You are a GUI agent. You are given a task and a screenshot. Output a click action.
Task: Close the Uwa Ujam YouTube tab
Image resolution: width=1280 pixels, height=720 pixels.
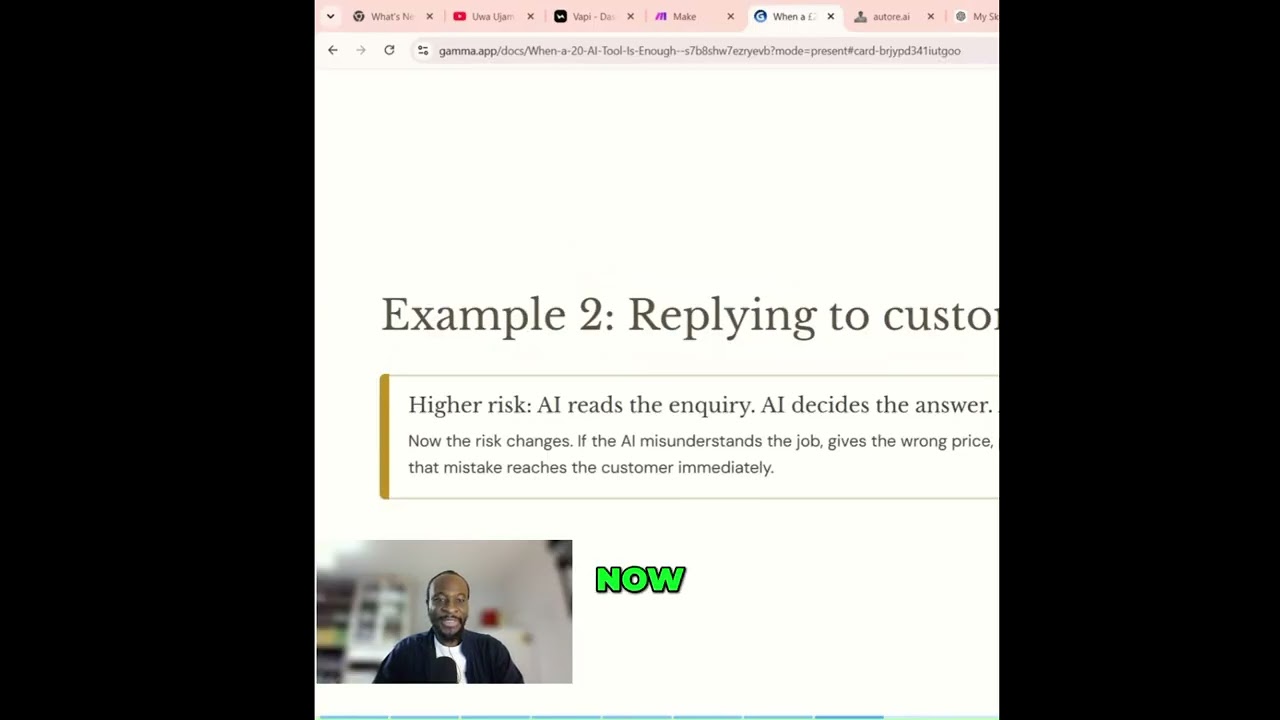tap(530, 16)
